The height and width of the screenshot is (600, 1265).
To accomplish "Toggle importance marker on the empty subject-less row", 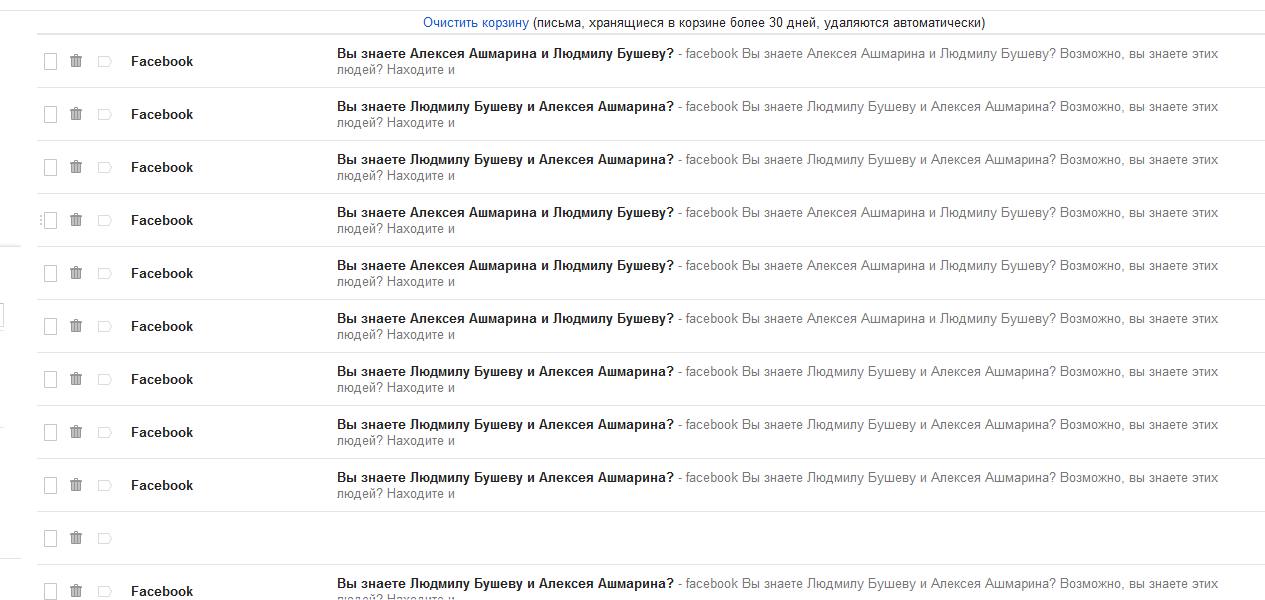I will [104, 538].
